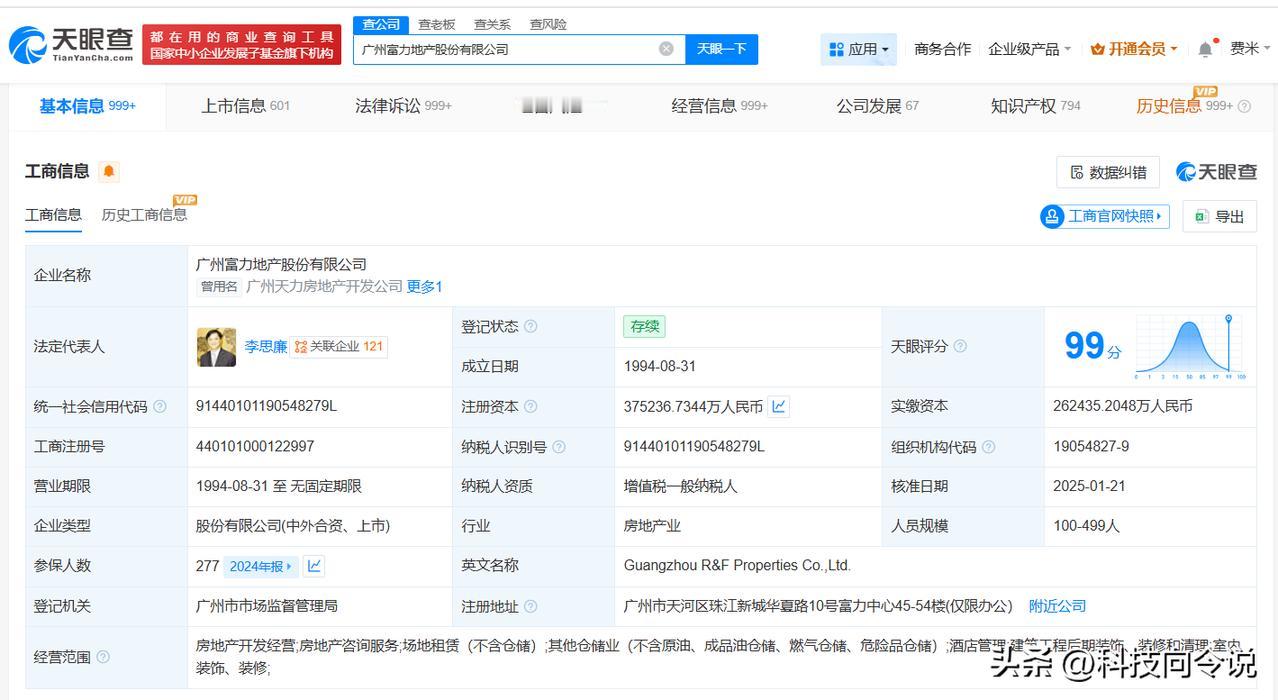Click the registration number 440101000122997
Viewport: 1278px width, 700px height.
(x=255, y=446)
